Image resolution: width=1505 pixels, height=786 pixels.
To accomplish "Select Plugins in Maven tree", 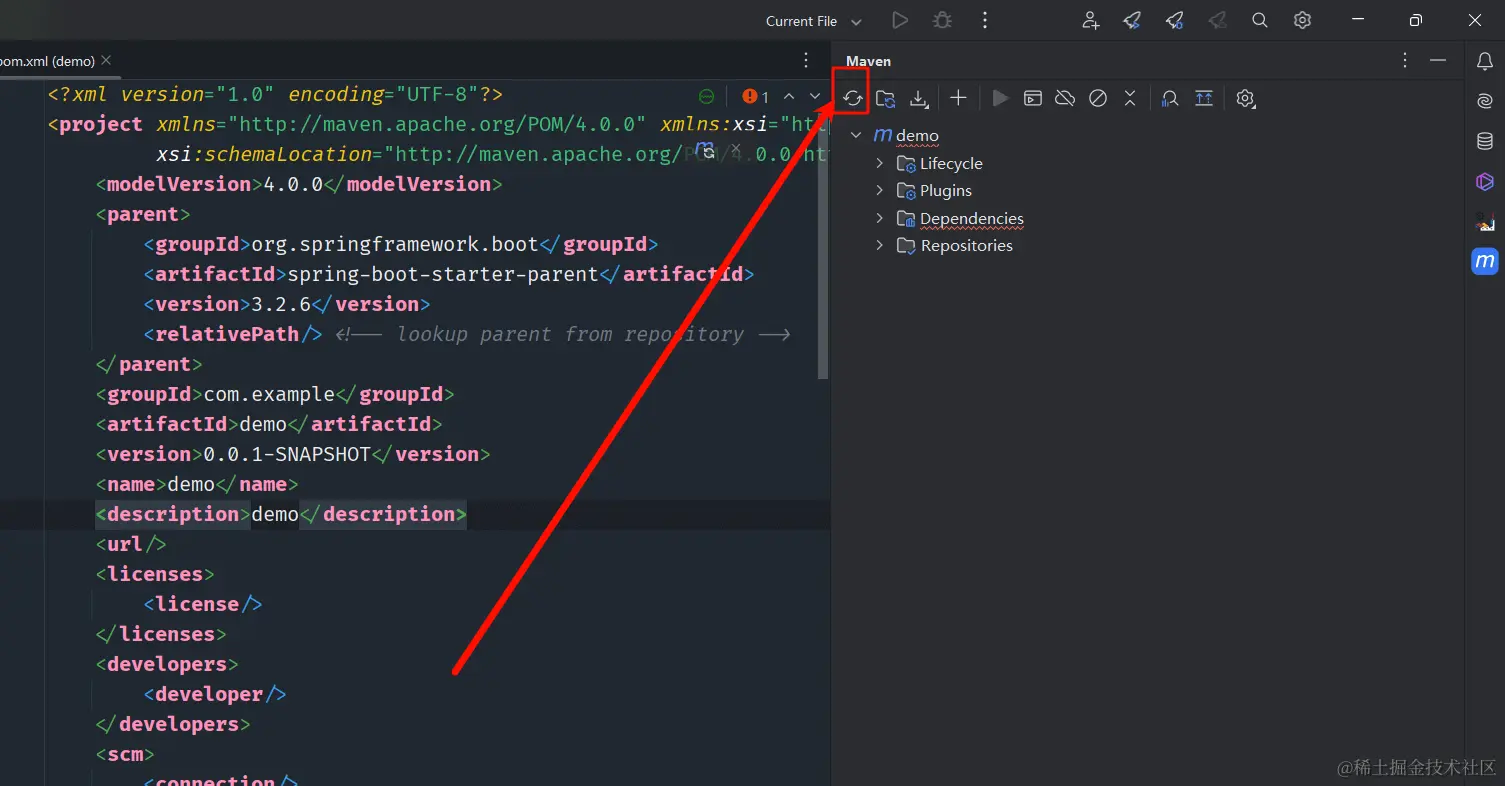I will point(946,190).
